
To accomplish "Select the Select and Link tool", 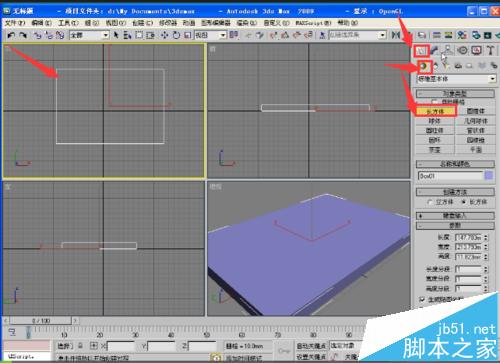I will click(38, 35).
